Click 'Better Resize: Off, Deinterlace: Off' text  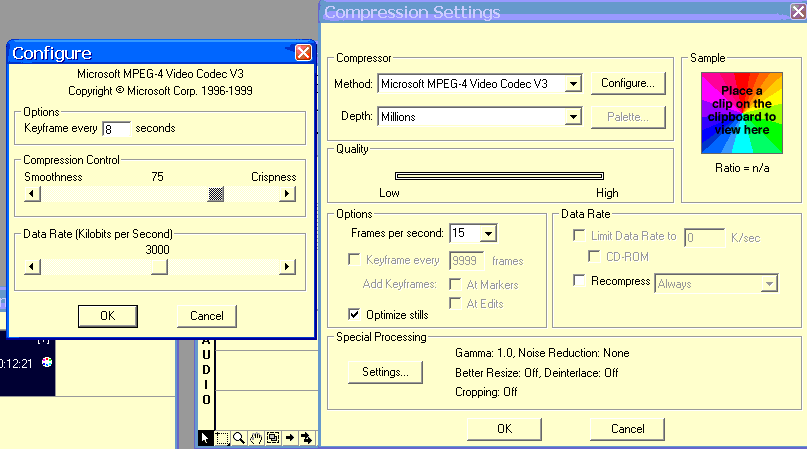(536, 373)
